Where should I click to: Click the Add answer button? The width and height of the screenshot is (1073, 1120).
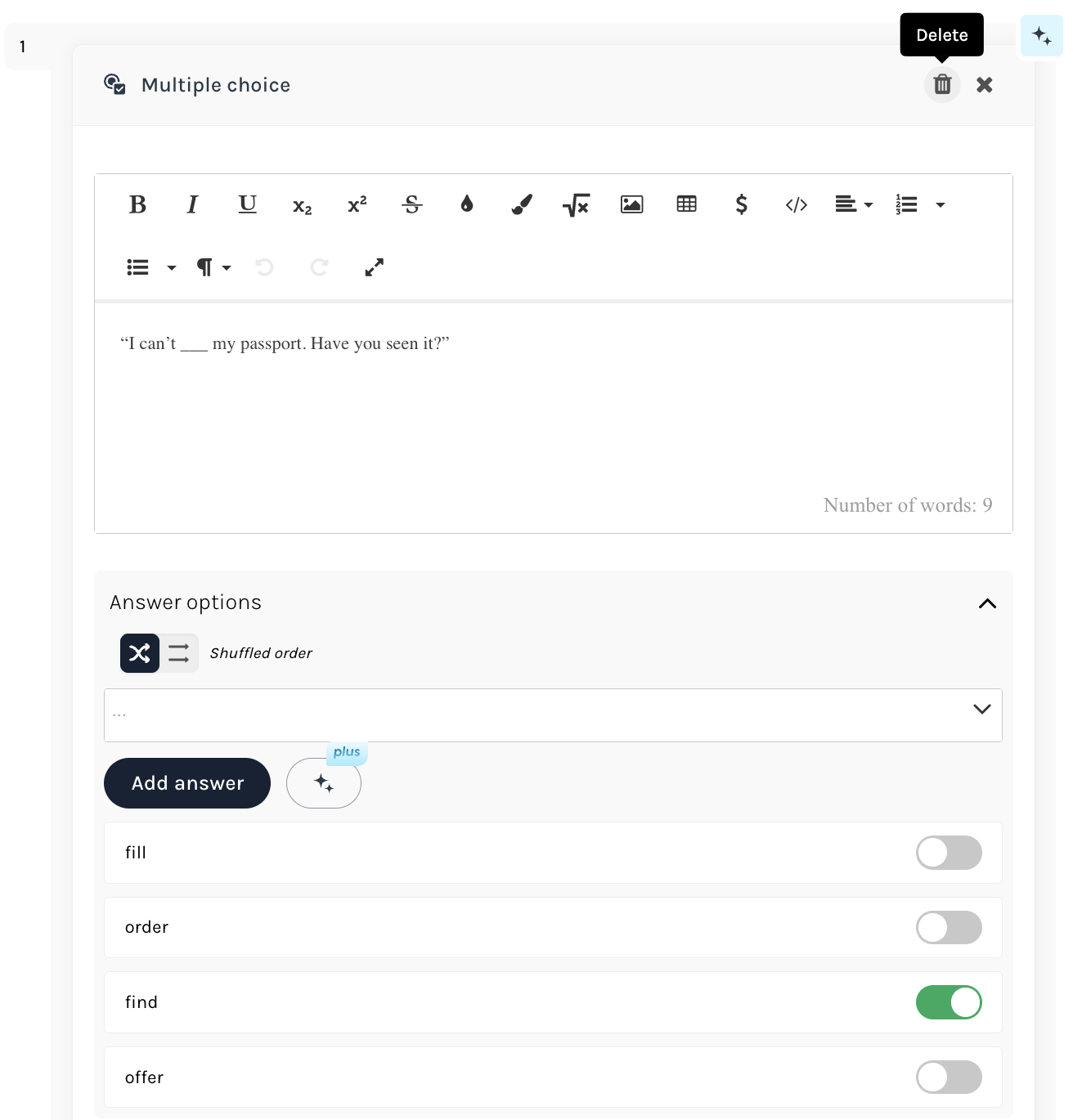pyautogui.click(x=187, y=783)
